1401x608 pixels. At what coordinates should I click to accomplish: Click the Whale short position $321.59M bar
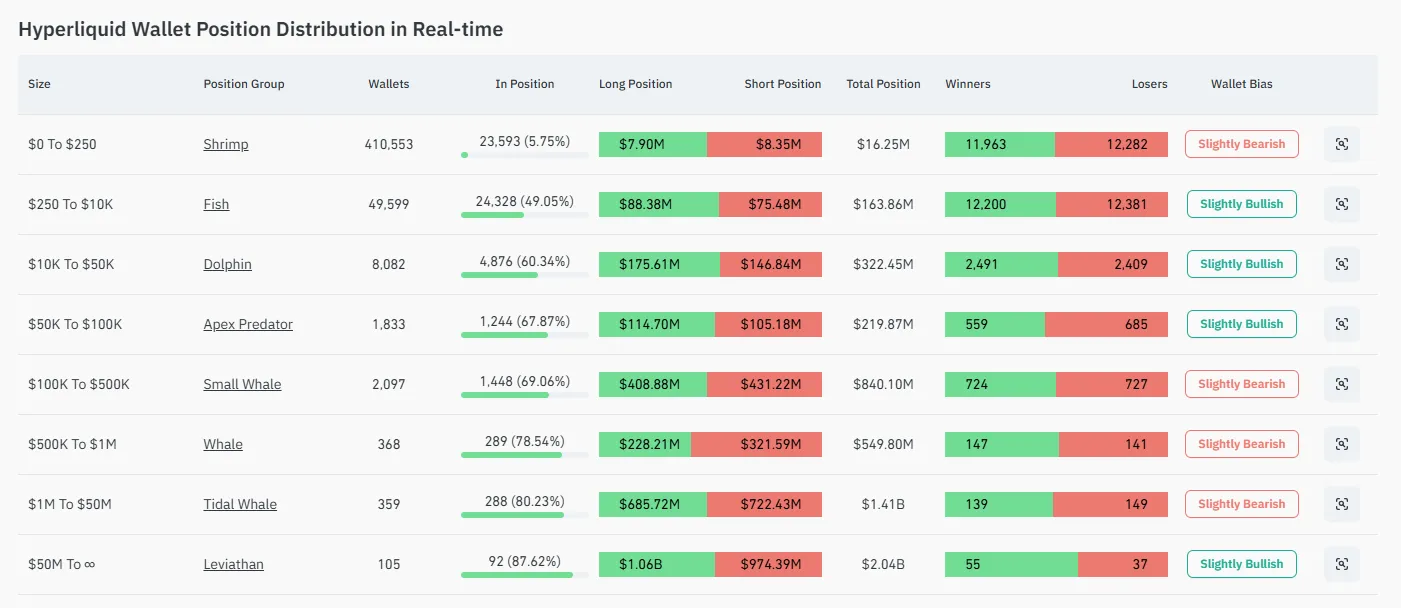click(756, 444)
